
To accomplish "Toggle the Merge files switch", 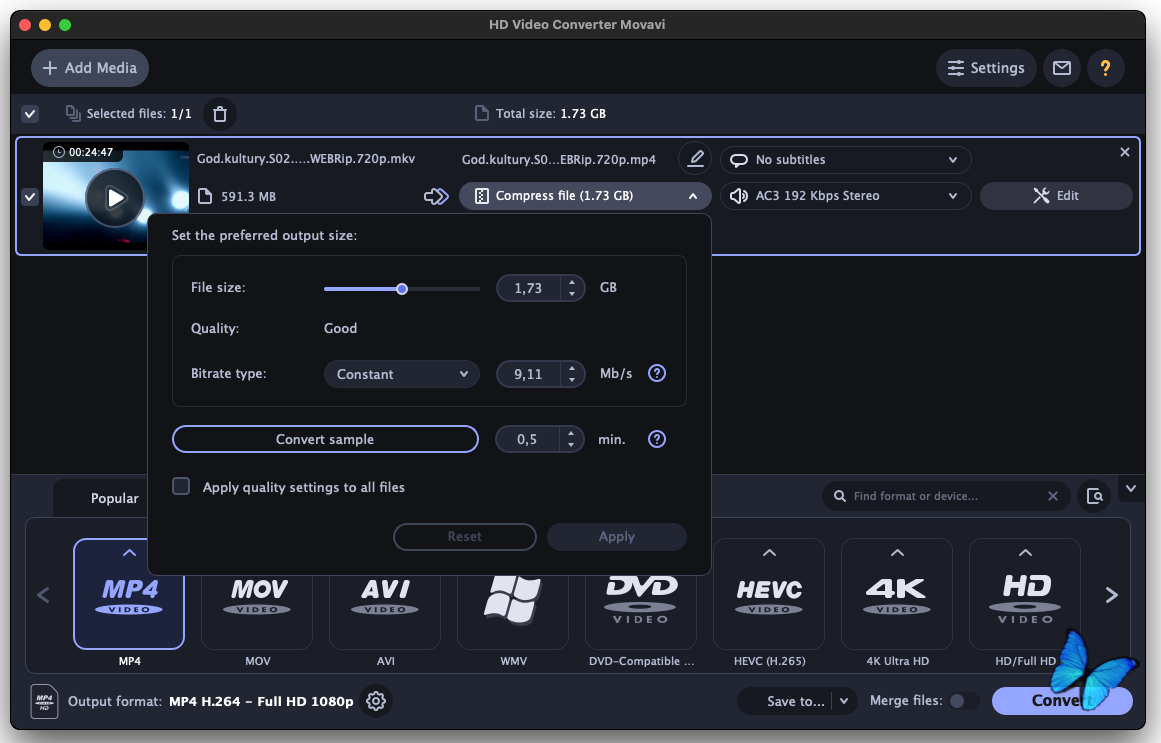I will [x=963, y=701].
